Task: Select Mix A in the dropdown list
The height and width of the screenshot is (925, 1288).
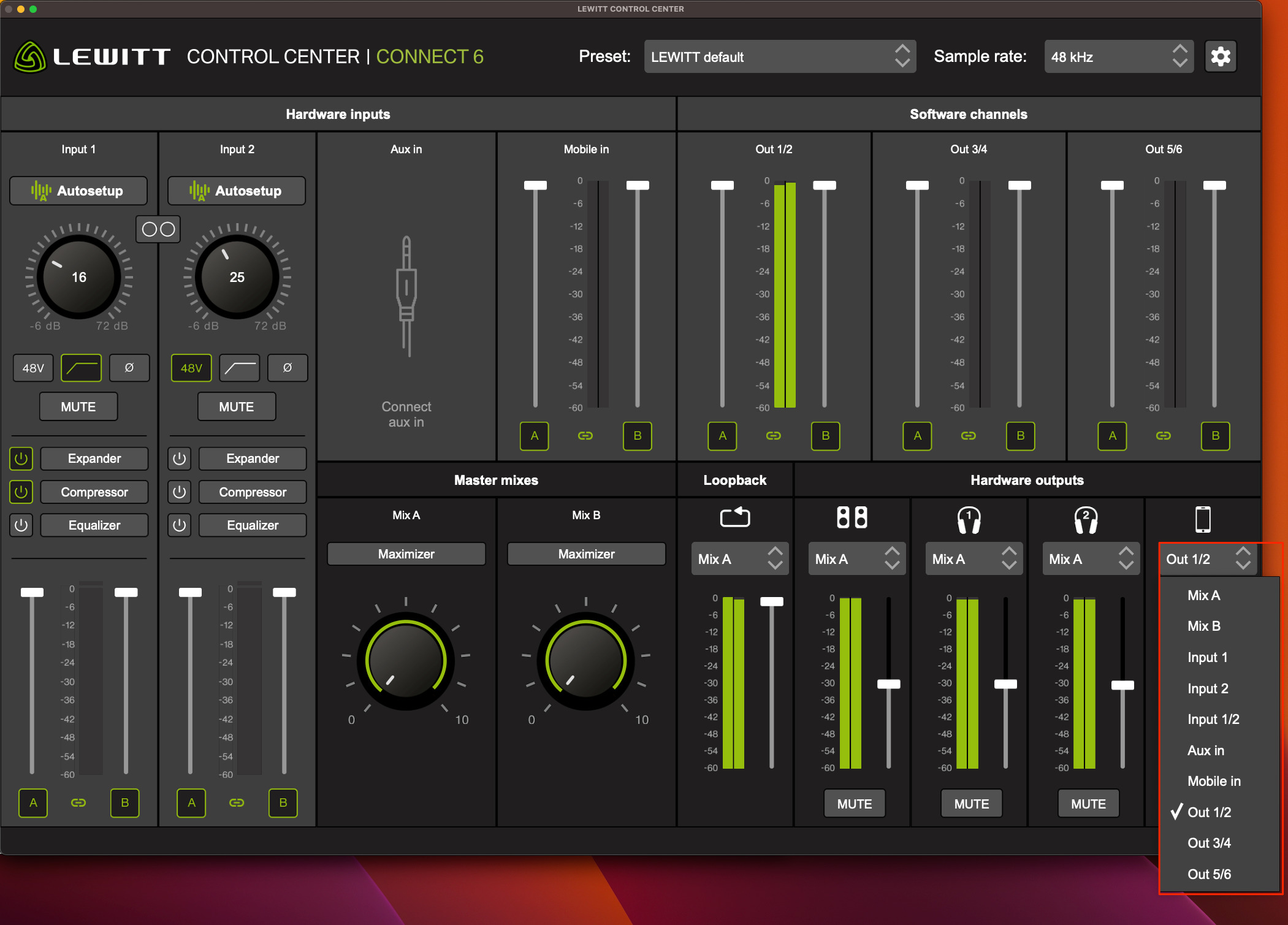Action: point(1220,595)
